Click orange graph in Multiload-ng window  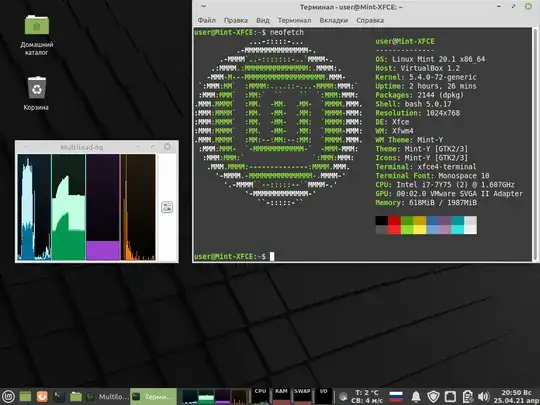coord(138,207)
